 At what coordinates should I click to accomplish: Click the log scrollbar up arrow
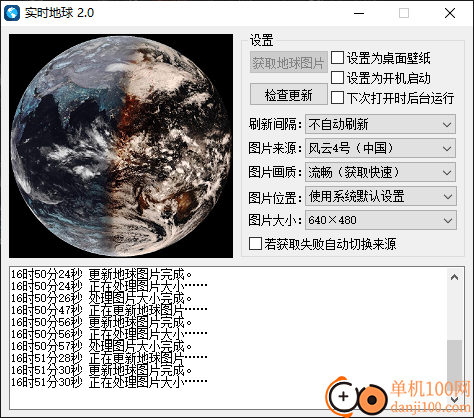[x=454, y=277]
